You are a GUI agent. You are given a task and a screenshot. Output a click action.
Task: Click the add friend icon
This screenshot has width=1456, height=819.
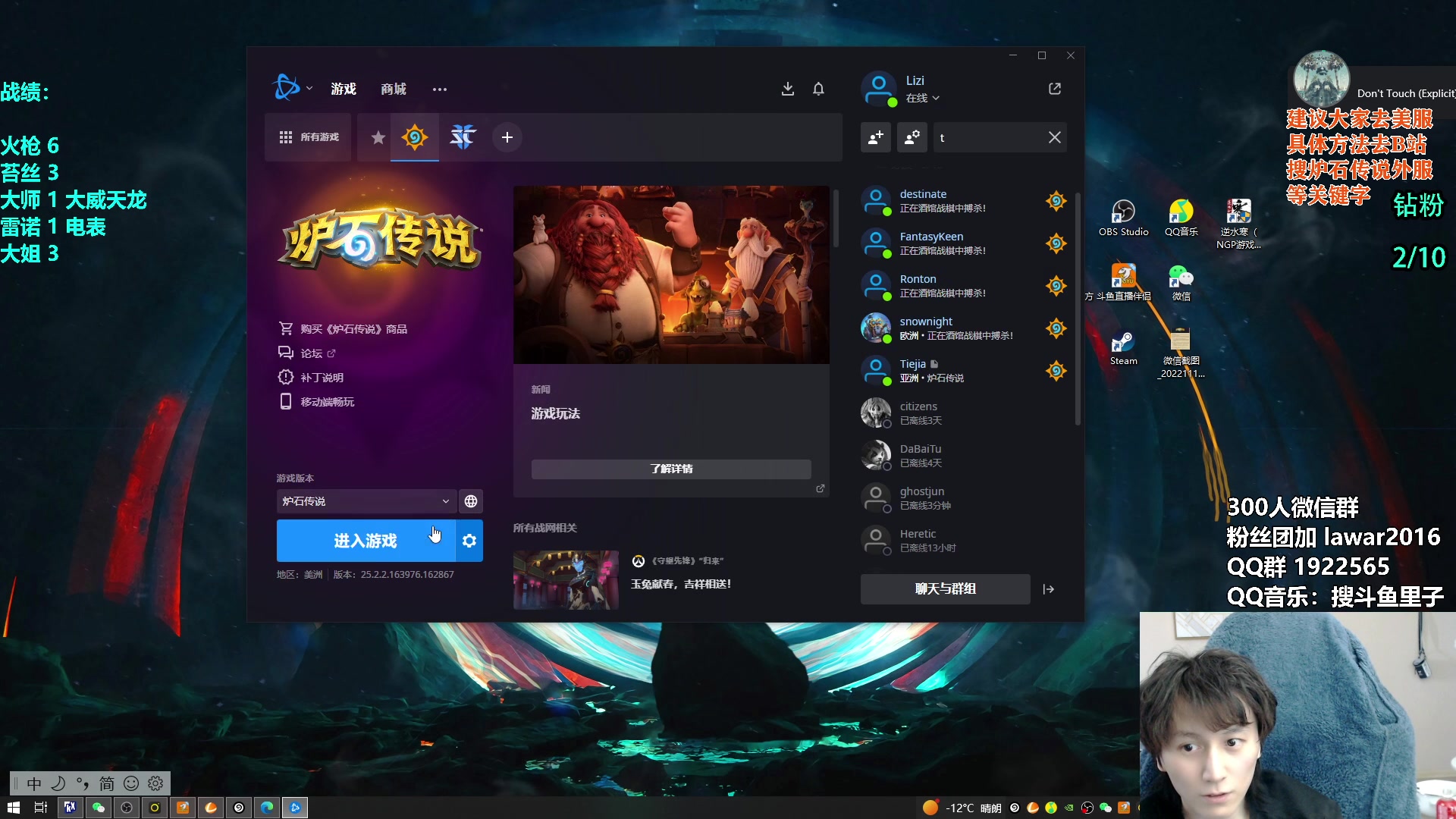point(875,137)
